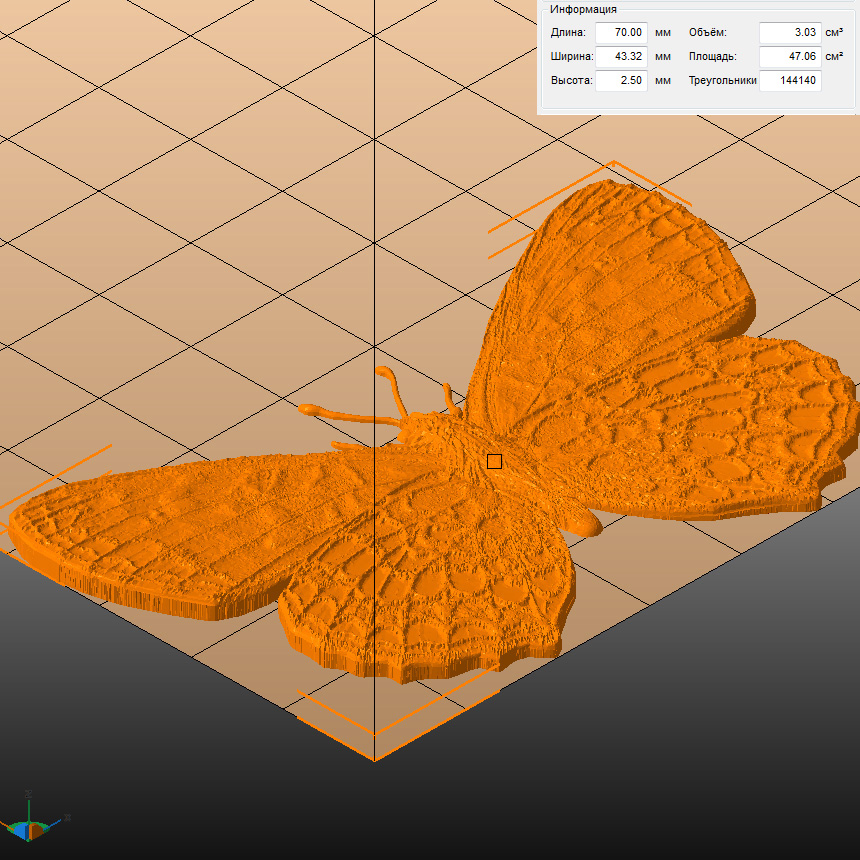Click the Треугольники count field
The width and height of the screenshot is (860, 860).
tap(789, 80)
